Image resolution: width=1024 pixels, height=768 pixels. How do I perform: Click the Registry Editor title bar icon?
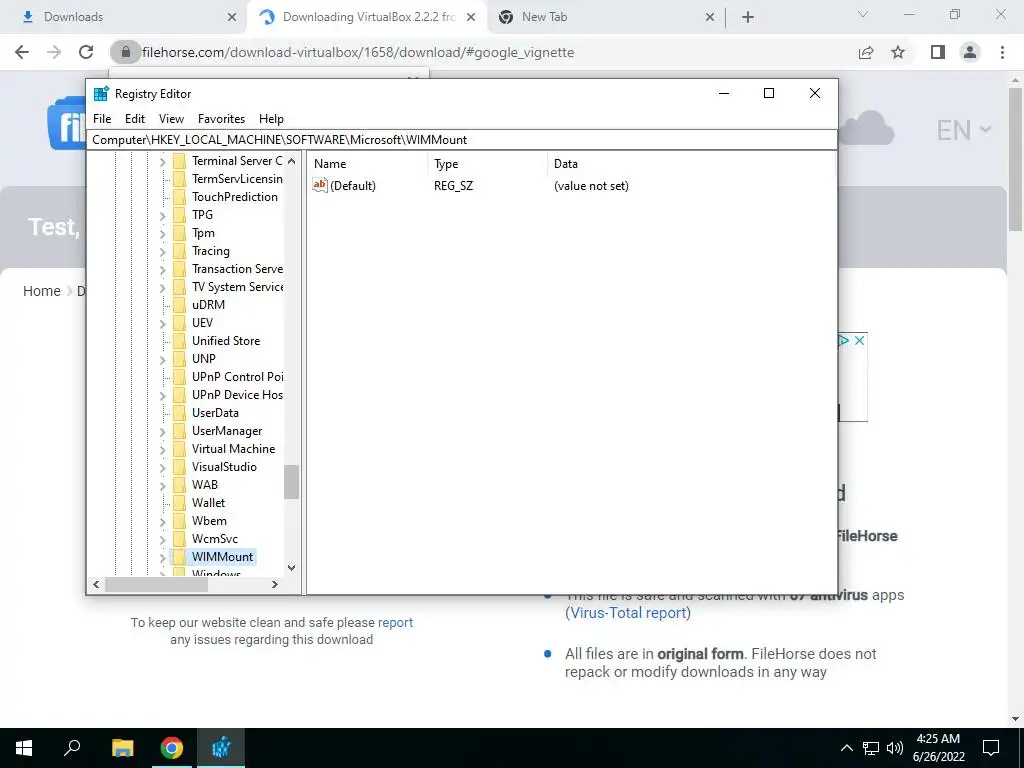click(101, 93)
